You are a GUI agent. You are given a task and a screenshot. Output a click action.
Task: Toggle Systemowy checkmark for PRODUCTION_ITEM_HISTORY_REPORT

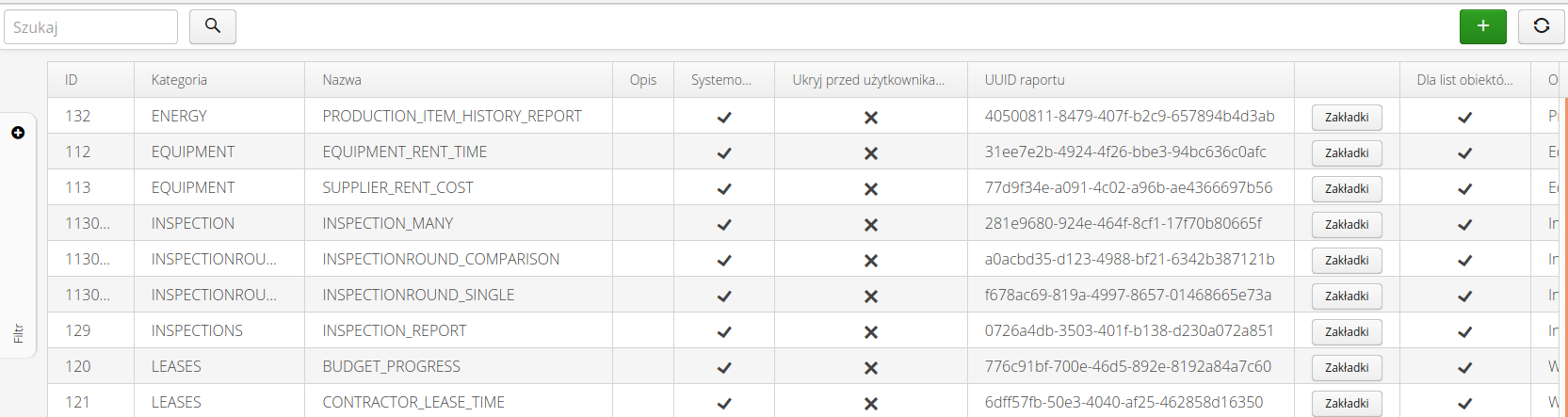(x=724, y=118)
